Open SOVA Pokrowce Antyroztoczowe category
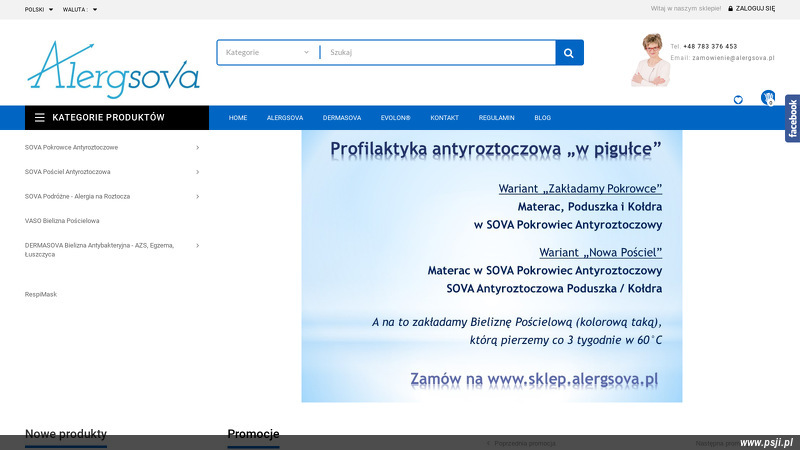 [x=71, y=147]
